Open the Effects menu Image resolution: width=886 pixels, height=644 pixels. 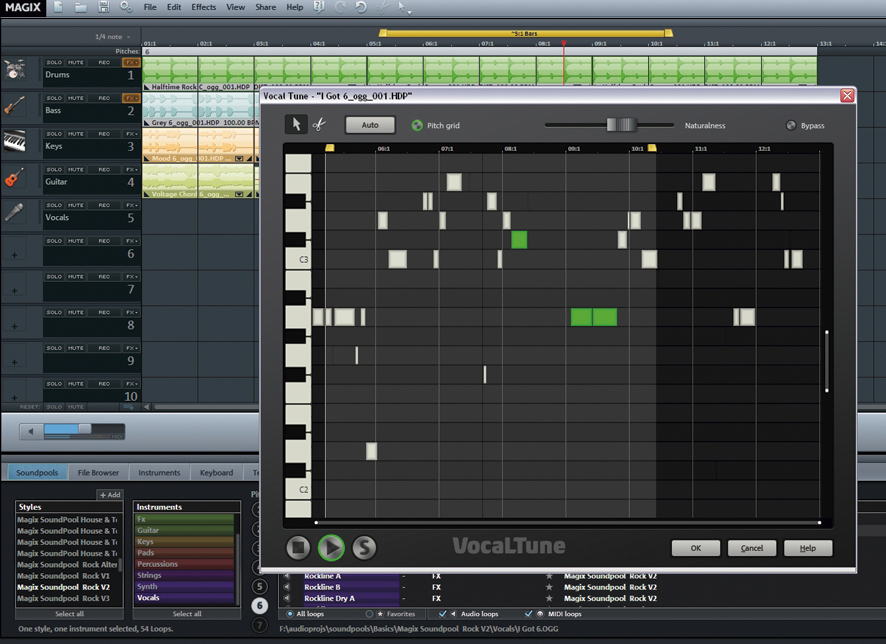[x=203, y=7]
